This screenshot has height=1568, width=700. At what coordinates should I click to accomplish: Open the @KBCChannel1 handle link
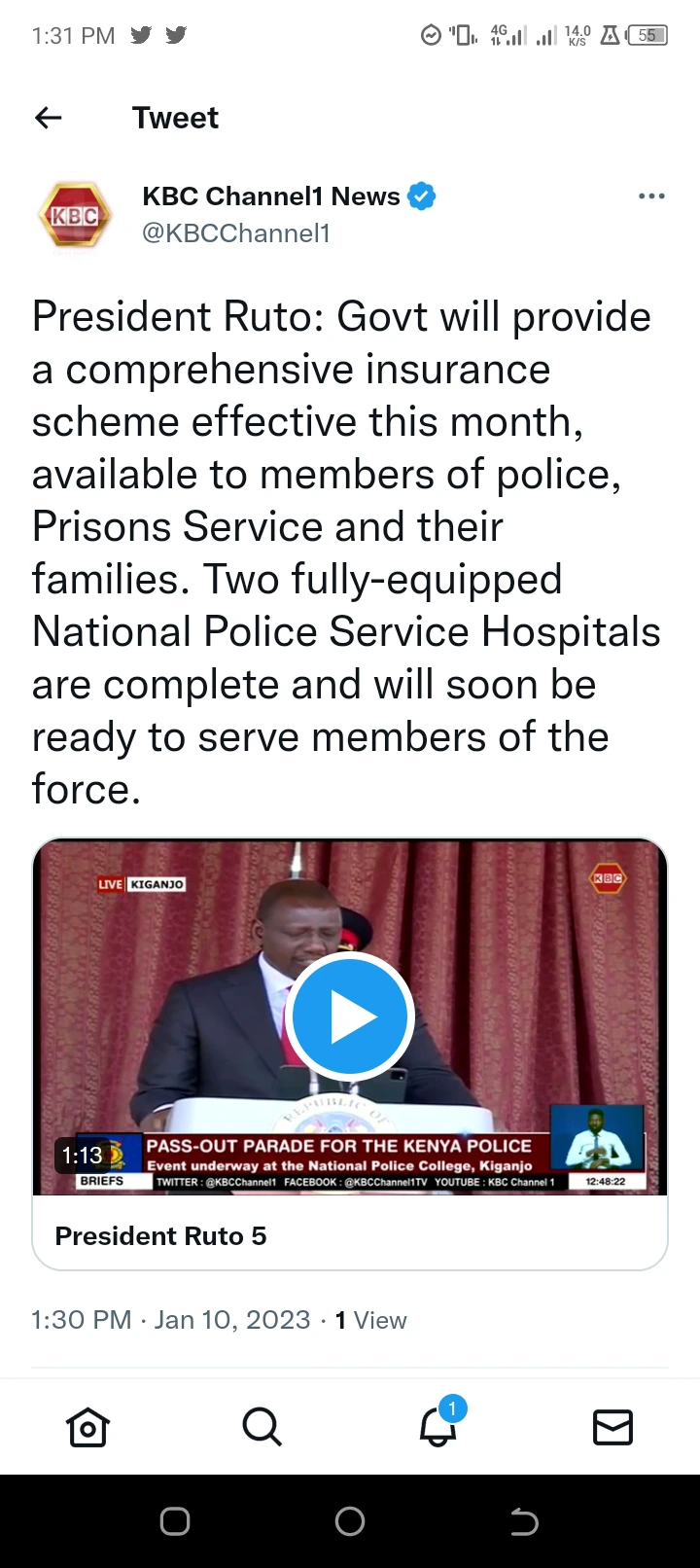(x=236, y=233)
